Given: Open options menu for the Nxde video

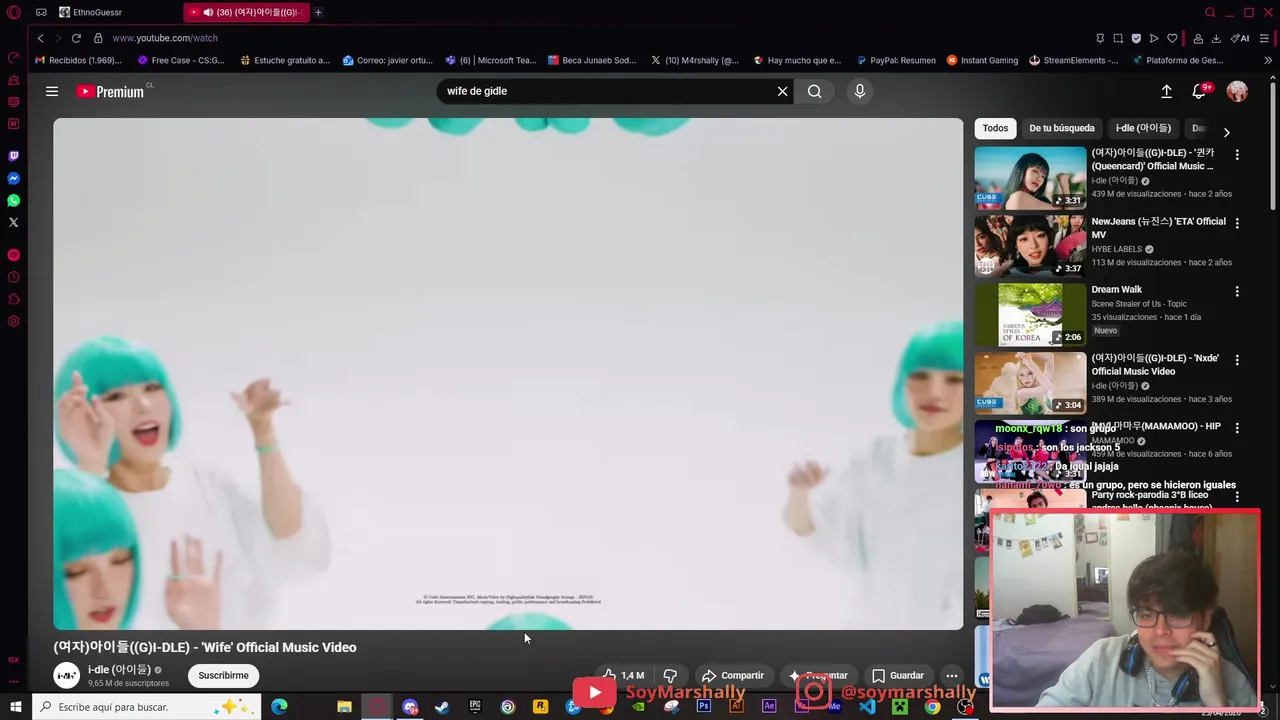Looking at the screenshot, I should [x=1237, y=359].
